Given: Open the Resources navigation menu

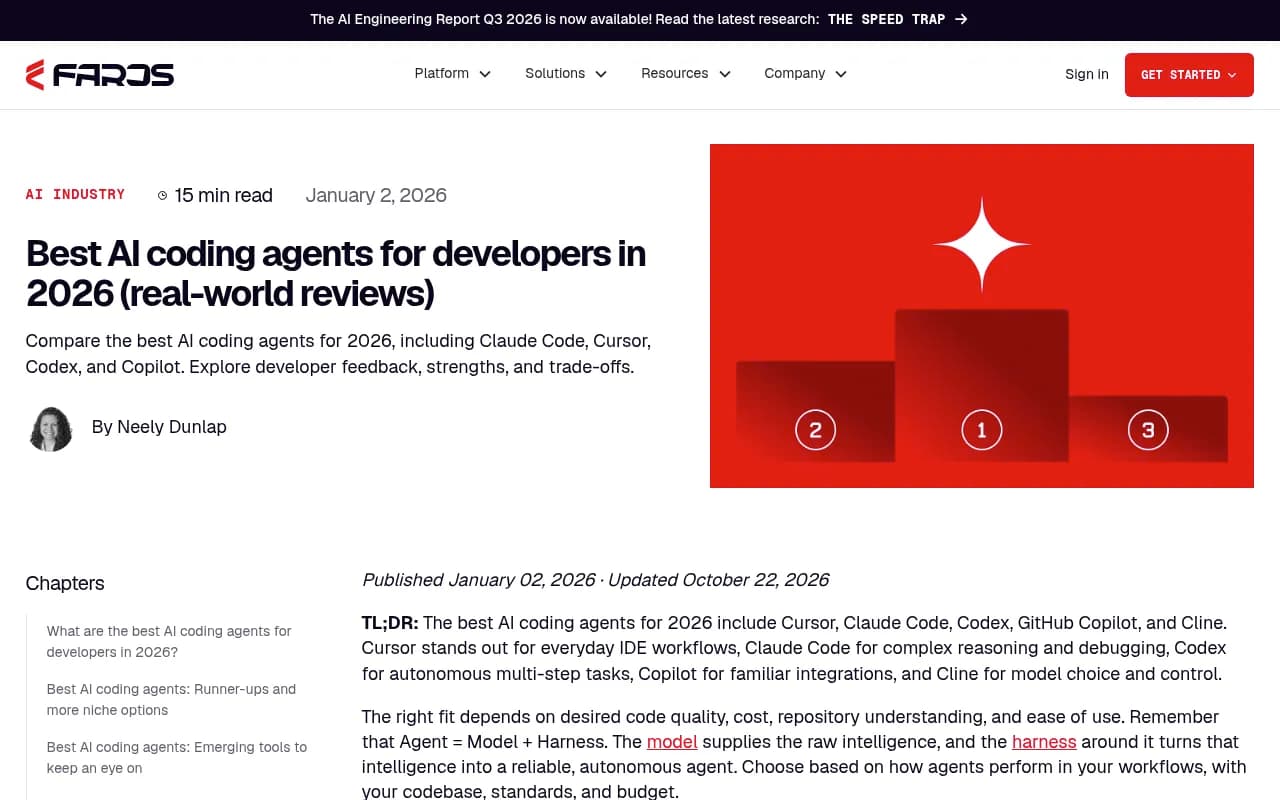Looking at the screenshot, I should (x=686, y=74).
